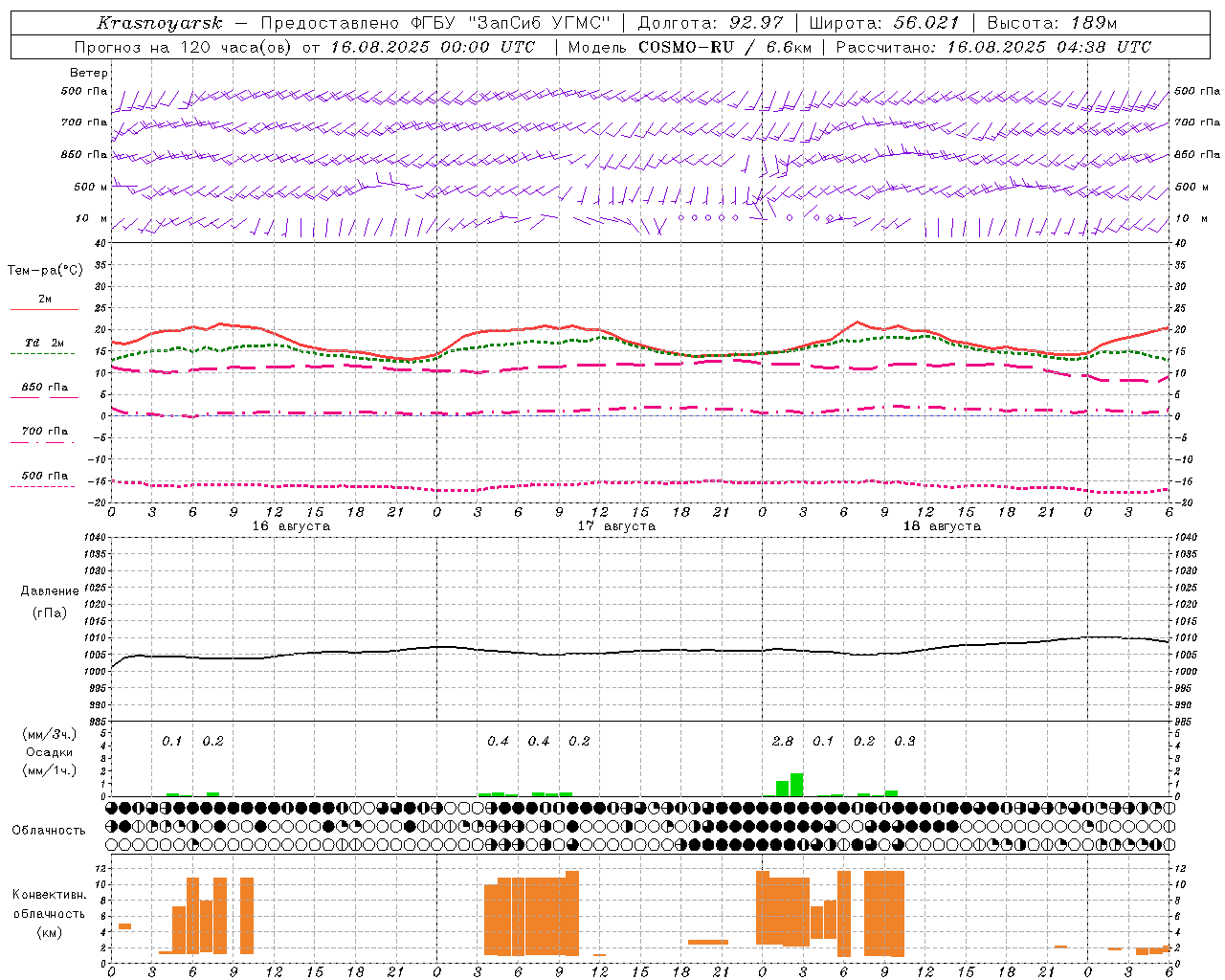Image resolution: width=1225 pixels, height=980 pixels.
Task: Click the "Облачность" cloudiness label
Action: tap(49, 830)
